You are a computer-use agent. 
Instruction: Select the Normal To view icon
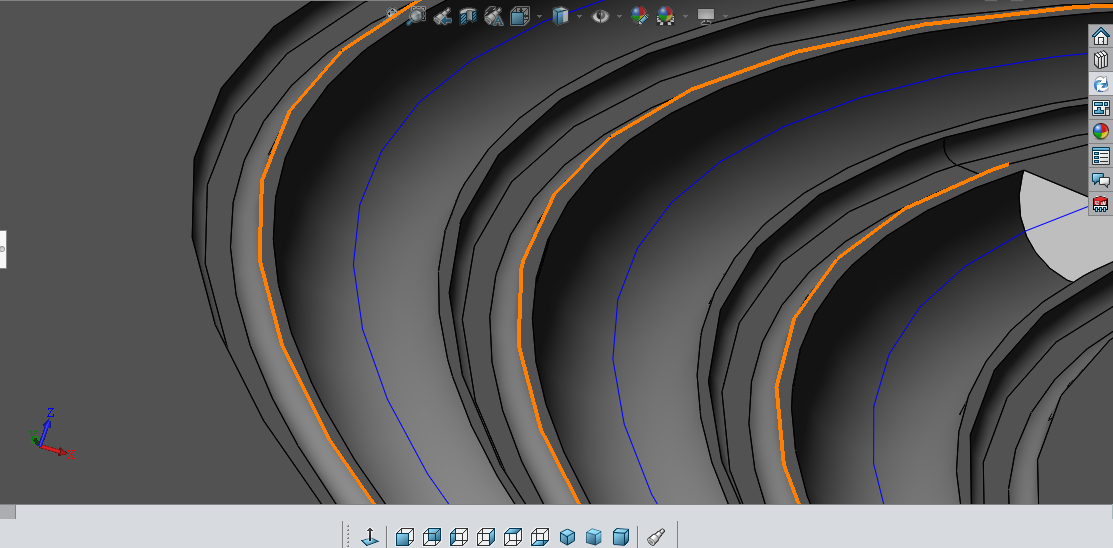(x=369, y=537)
